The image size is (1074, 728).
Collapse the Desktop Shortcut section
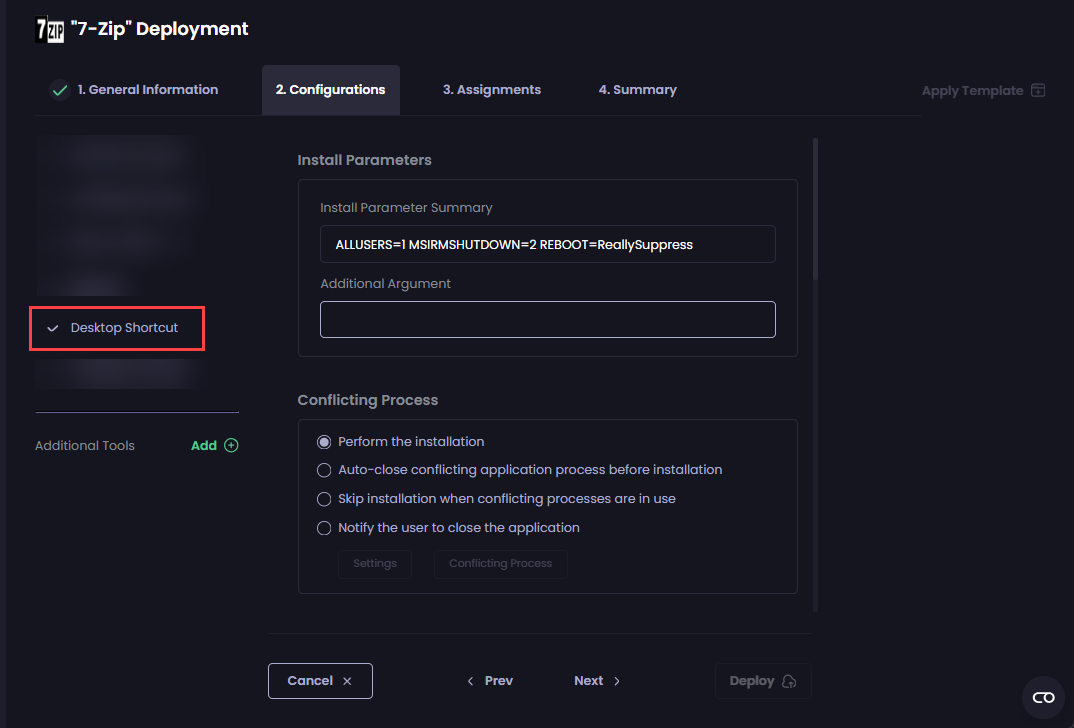click(52, 327)
